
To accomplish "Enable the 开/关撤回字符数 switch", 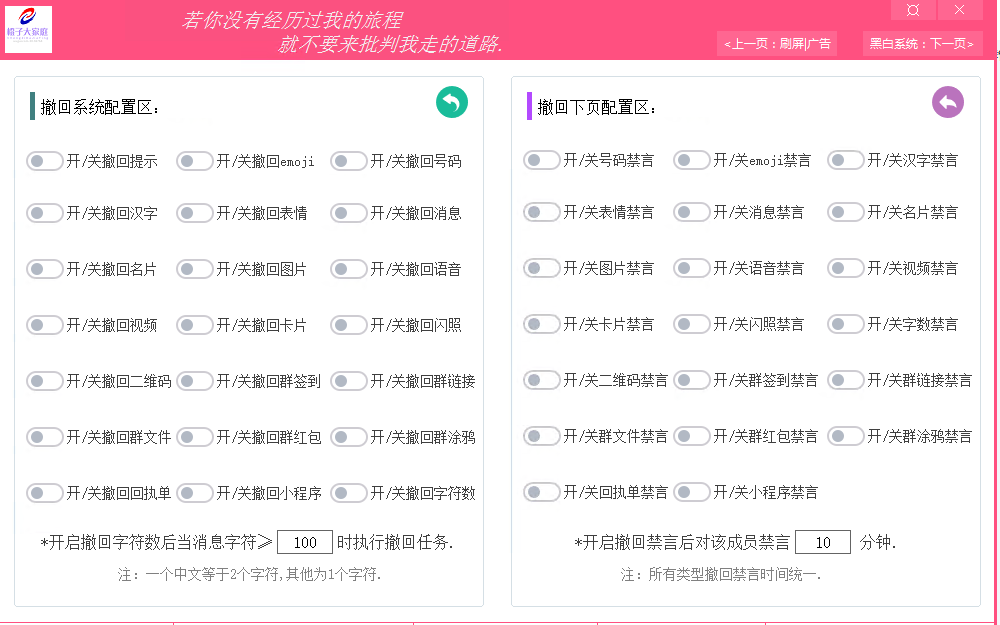I will coord(348,492).
